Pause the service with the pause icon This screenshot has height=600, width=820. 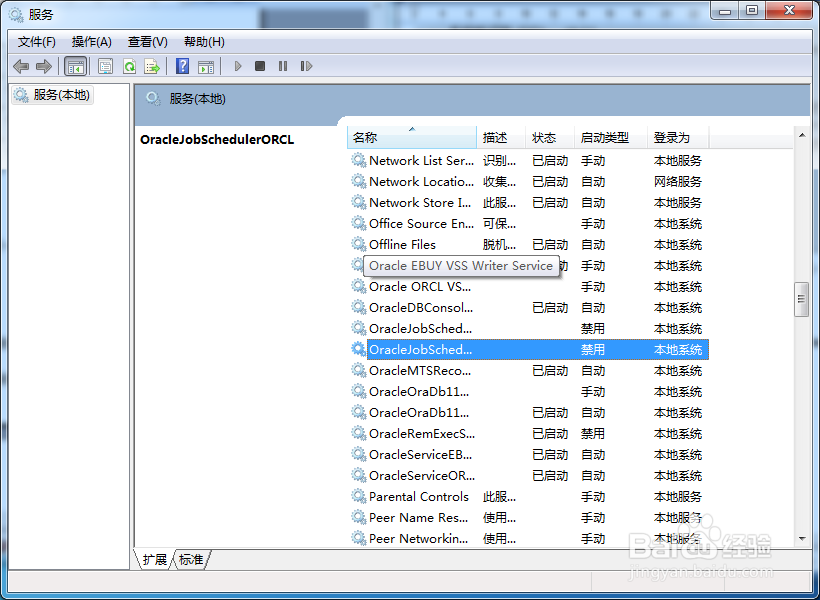coord(283,66)
